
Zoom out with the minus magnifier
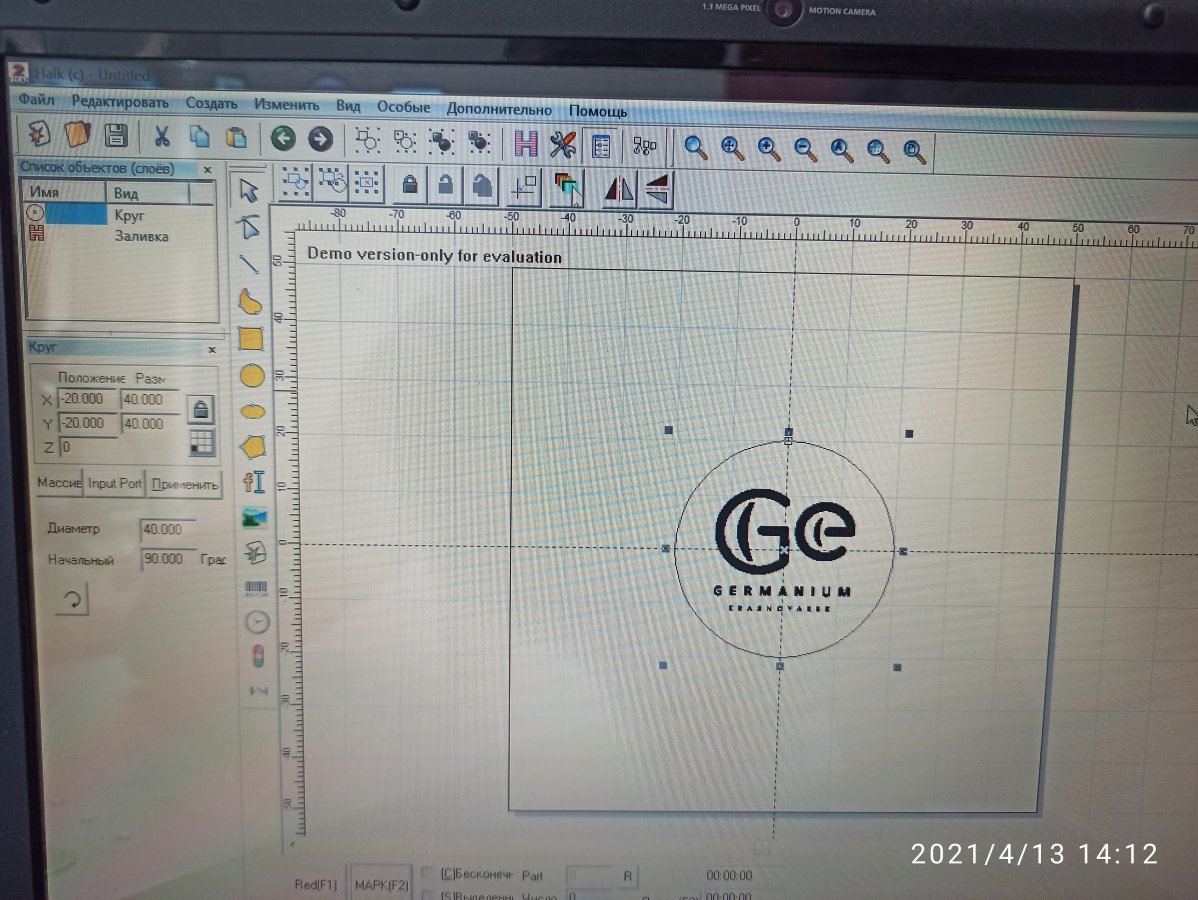pos(805,149)
